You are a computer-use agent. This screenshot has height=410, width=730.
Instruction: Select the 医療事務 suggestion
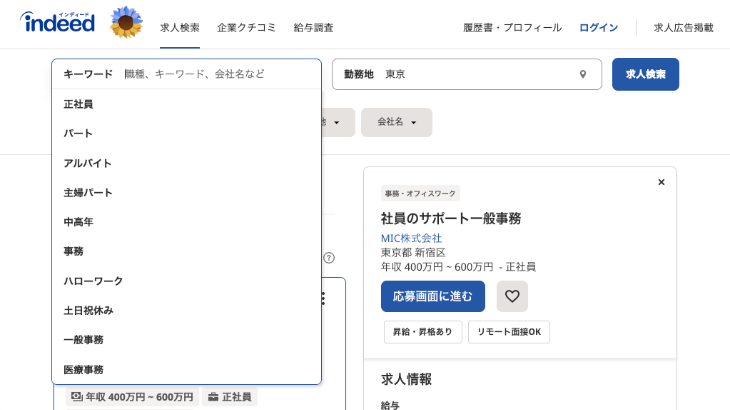click(x=186, y=370)
